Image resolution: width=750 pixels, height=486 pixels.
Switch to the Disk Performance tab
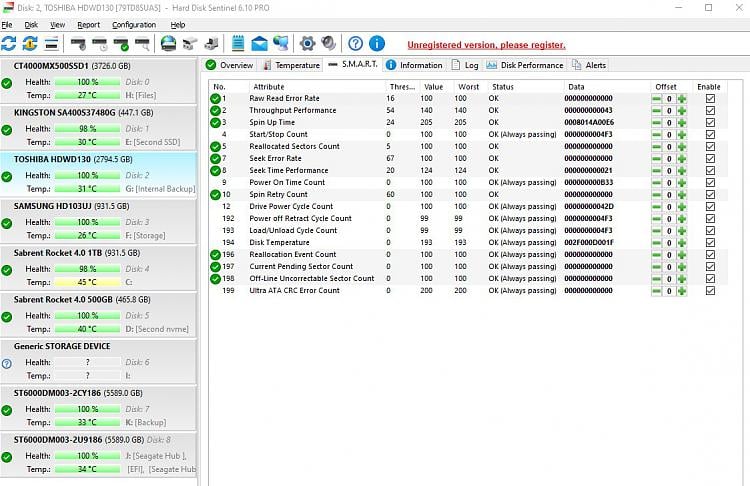coord(525,65)
